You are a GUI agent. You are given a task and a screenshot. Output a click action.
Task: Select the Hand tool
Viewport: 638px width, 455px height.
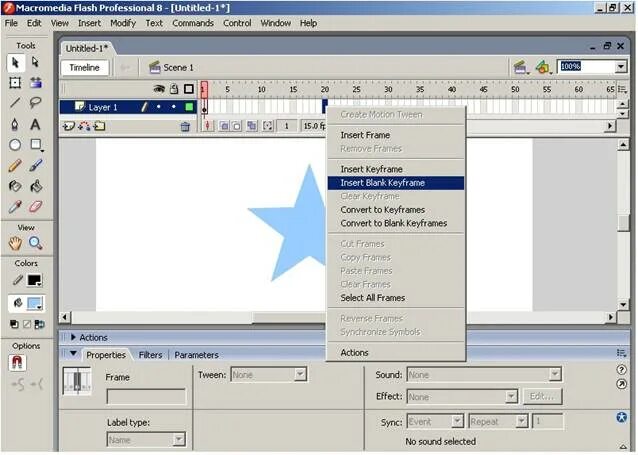(15, 243)
